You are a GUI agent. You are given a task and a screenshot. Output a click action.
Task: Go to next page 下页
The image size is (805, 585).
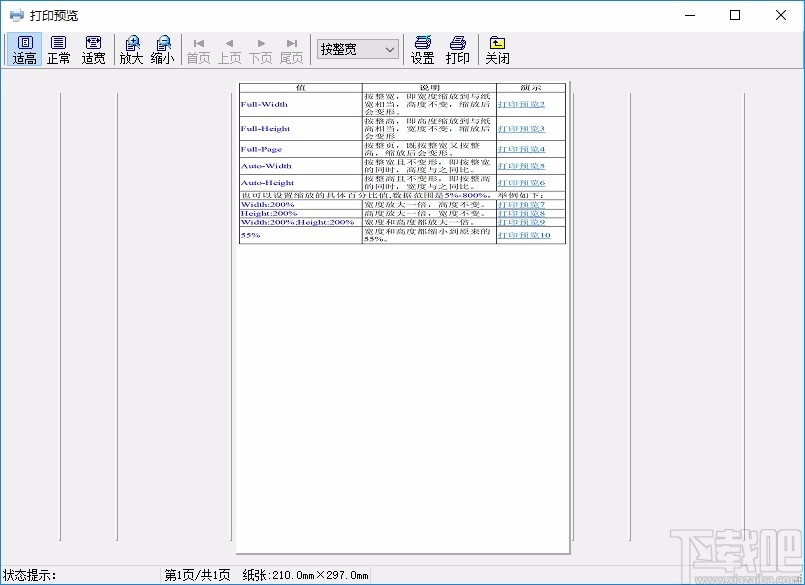pos(261,51)
